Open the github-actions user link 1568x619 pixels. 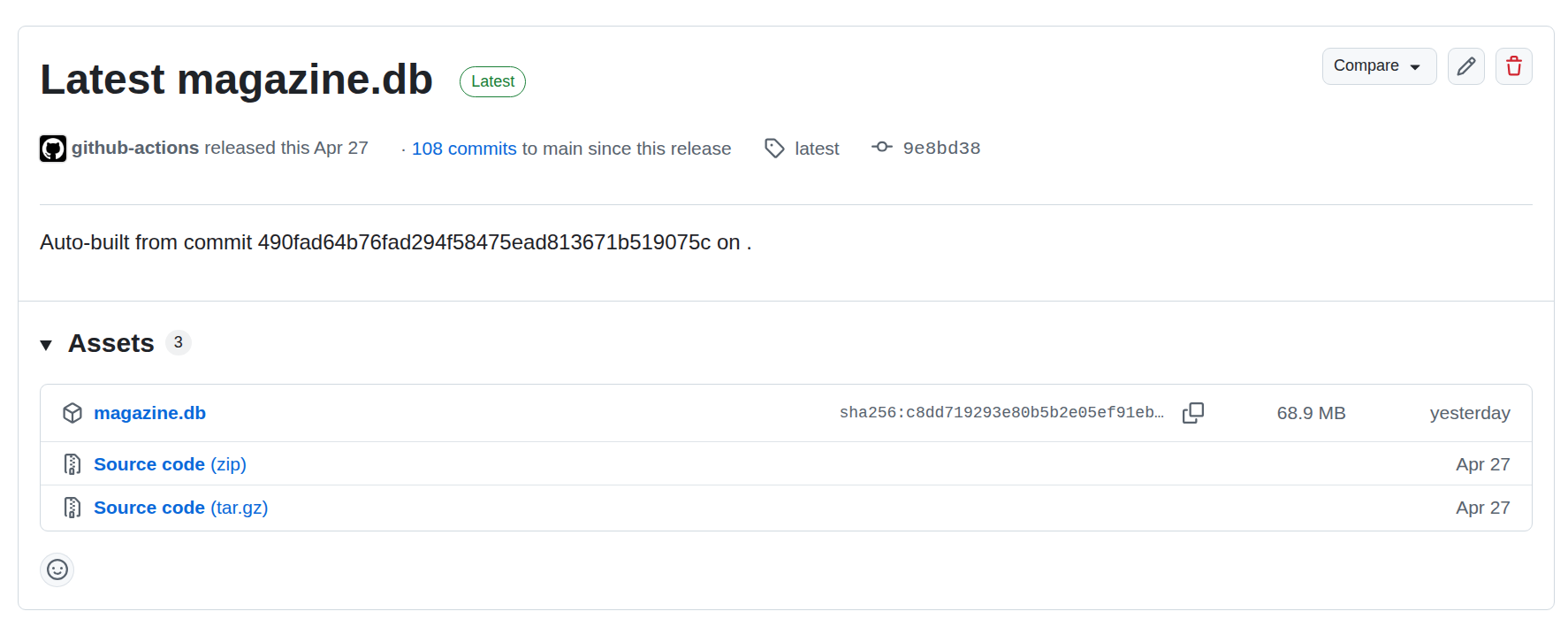tap(135, 148)
